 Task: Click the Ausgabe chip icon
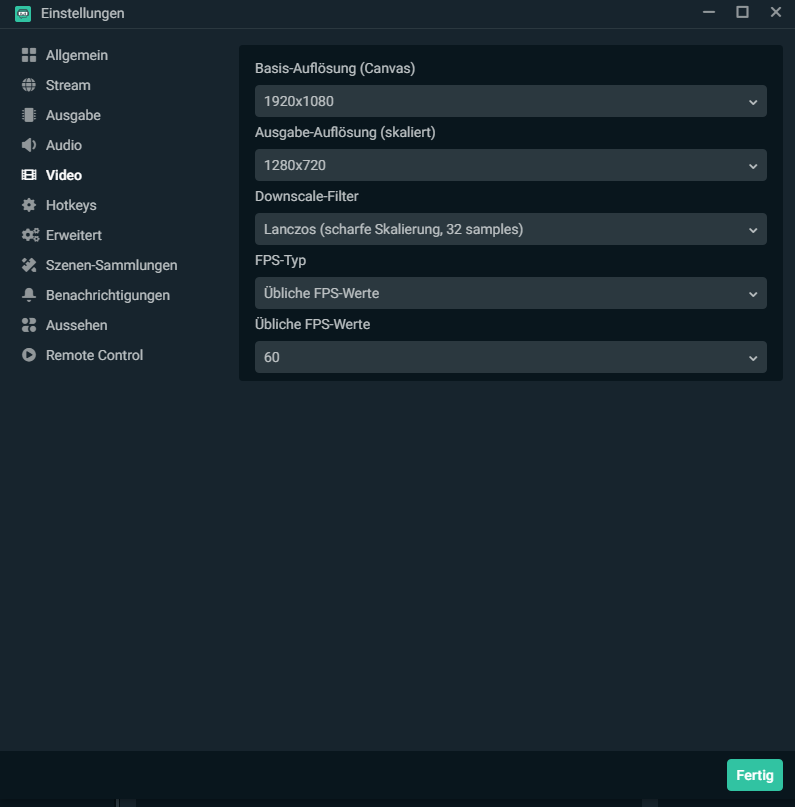point(29,115)
